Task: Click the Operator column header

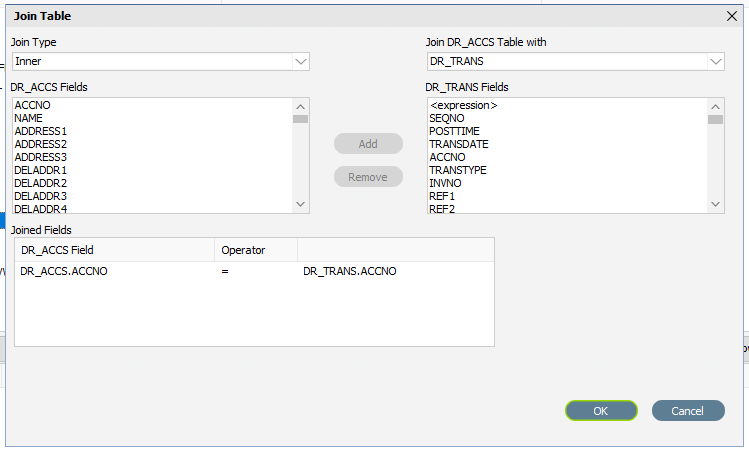Action: pos(256,250)
